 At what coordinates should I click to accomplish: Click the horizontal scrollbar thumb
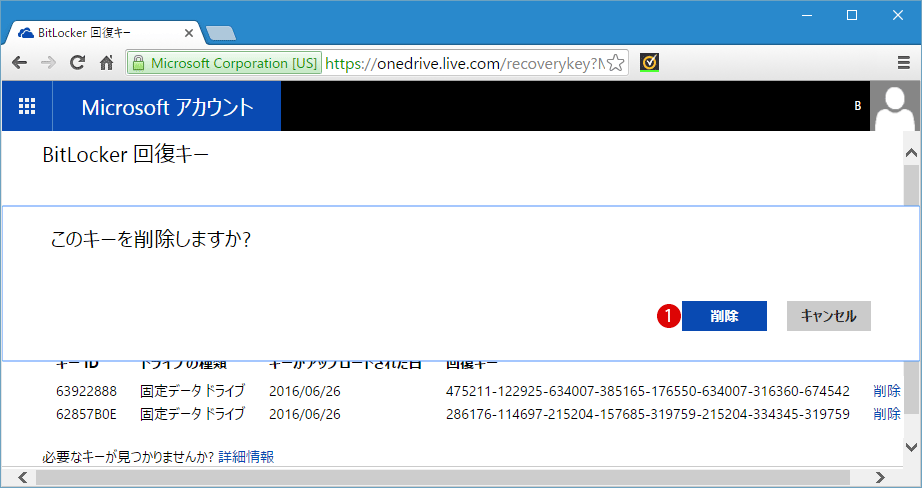(443, 477)
